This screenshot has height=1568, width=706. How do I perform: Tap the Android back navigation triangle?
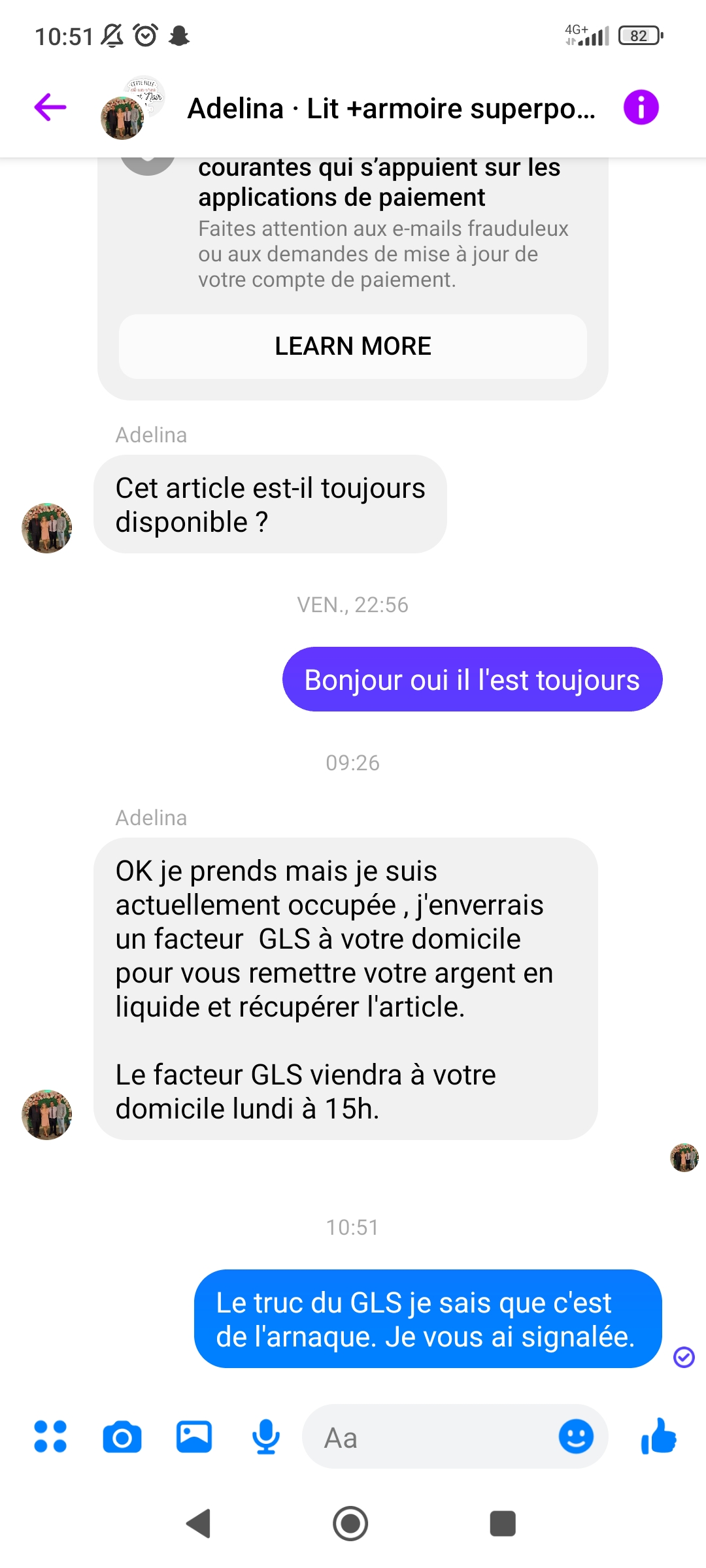click(x=198, y=1524)
